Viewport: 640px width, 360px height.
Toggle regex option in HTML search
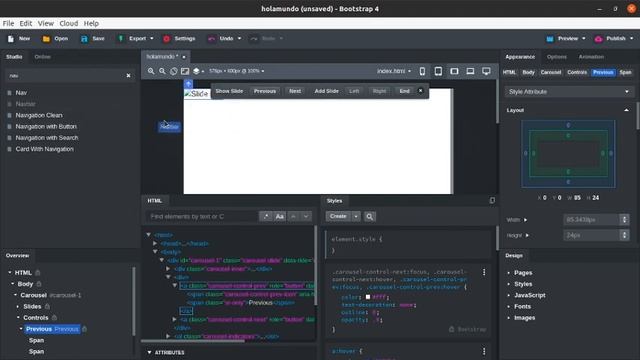pos(266,216)
